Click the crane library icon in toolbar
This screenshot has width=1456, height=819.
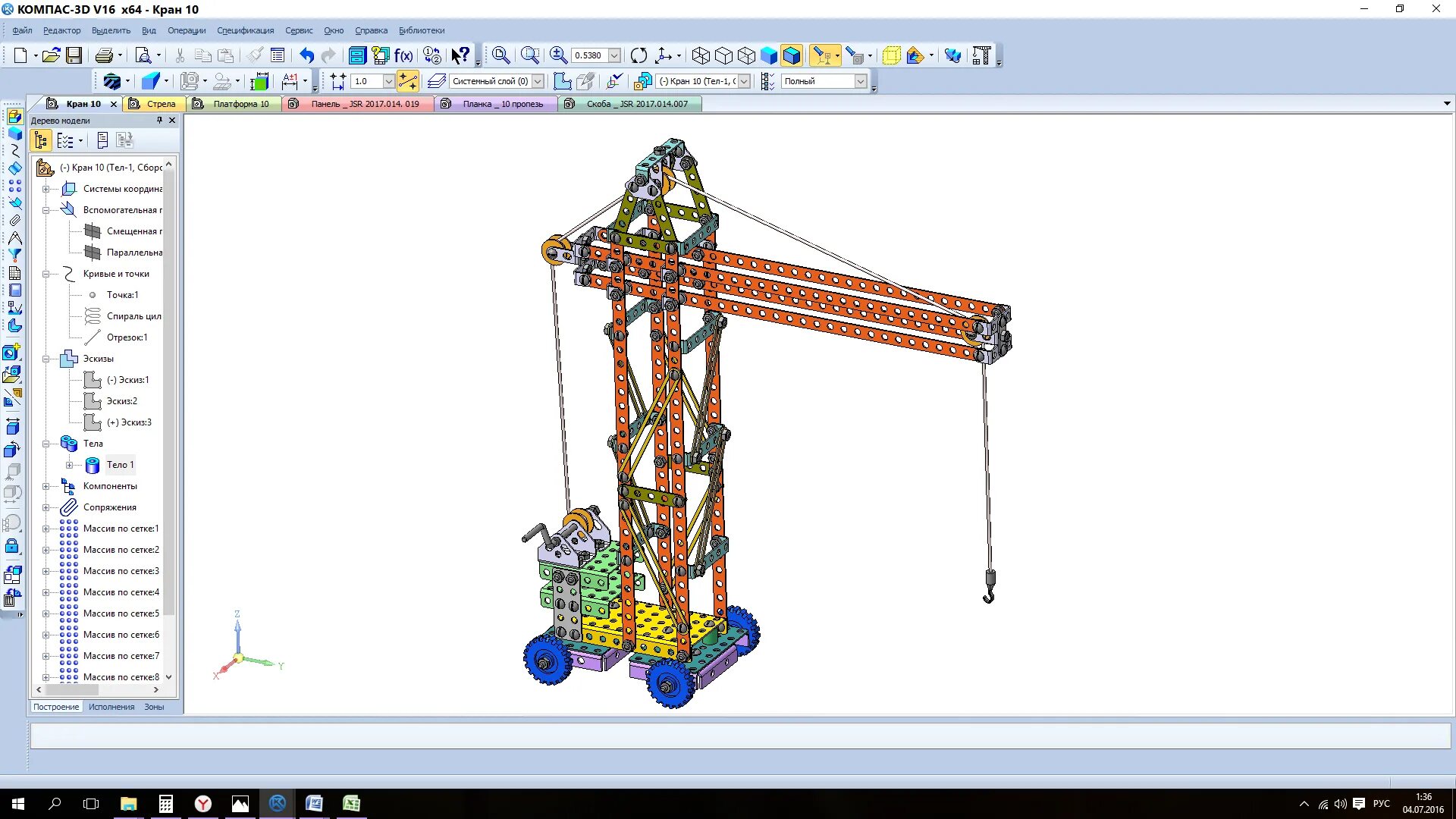coord(981,55)
